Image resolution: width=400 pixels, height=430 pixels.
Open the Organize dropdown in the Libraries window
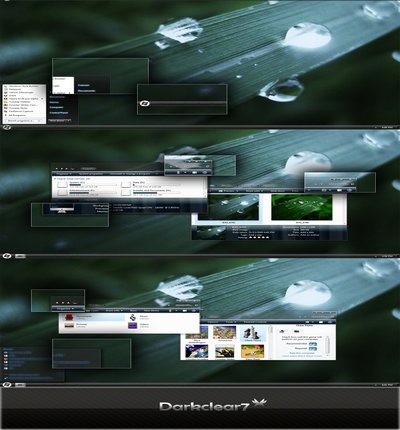click(63, 309)
